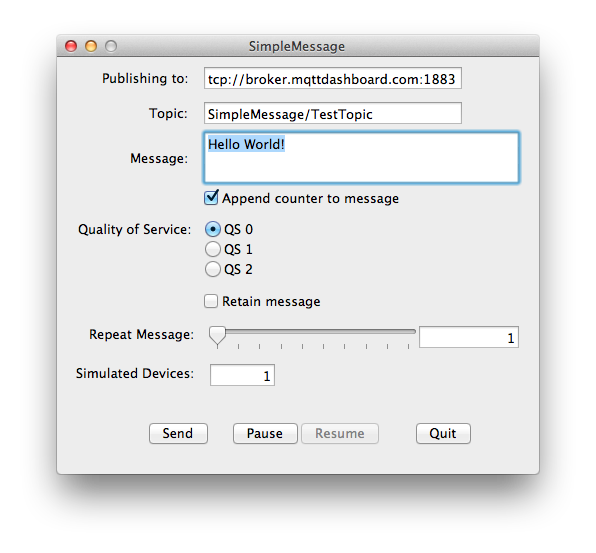Click the Pause button
This screenshot has width=596, height=553.
coord(265,433)
